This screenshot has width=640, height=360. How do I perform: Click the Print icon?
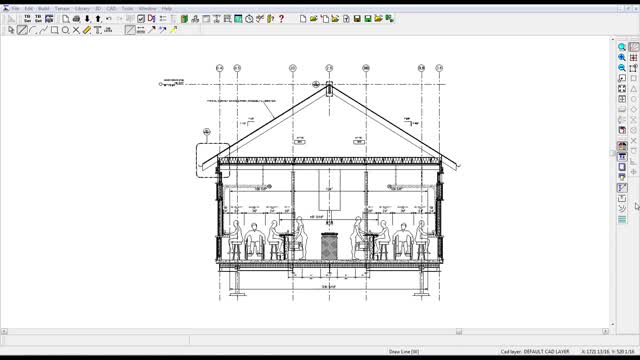point(76,19)
